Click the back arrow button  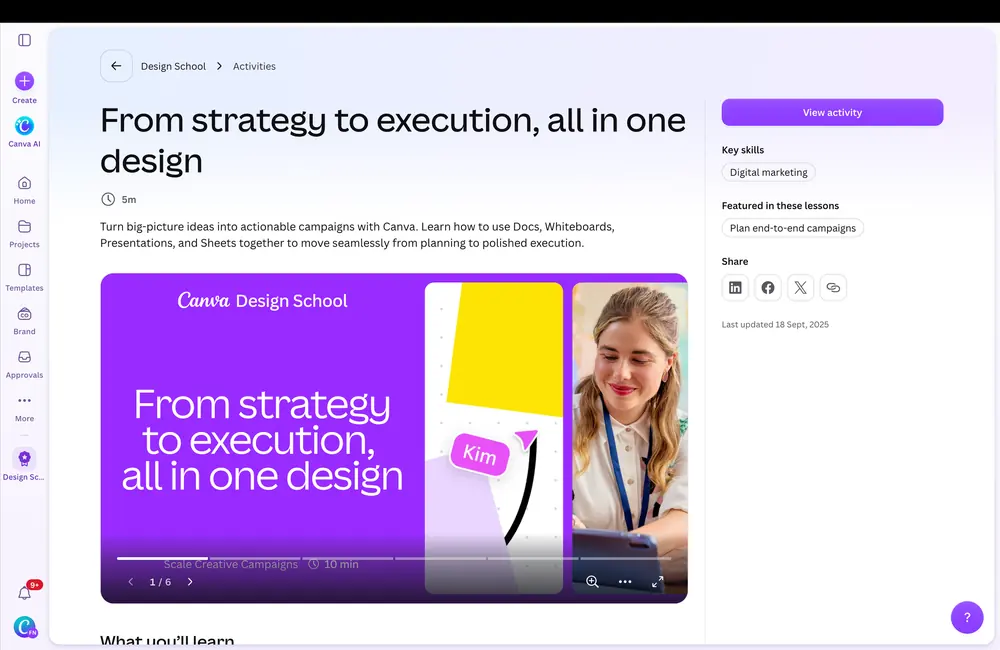pos(116,66)
